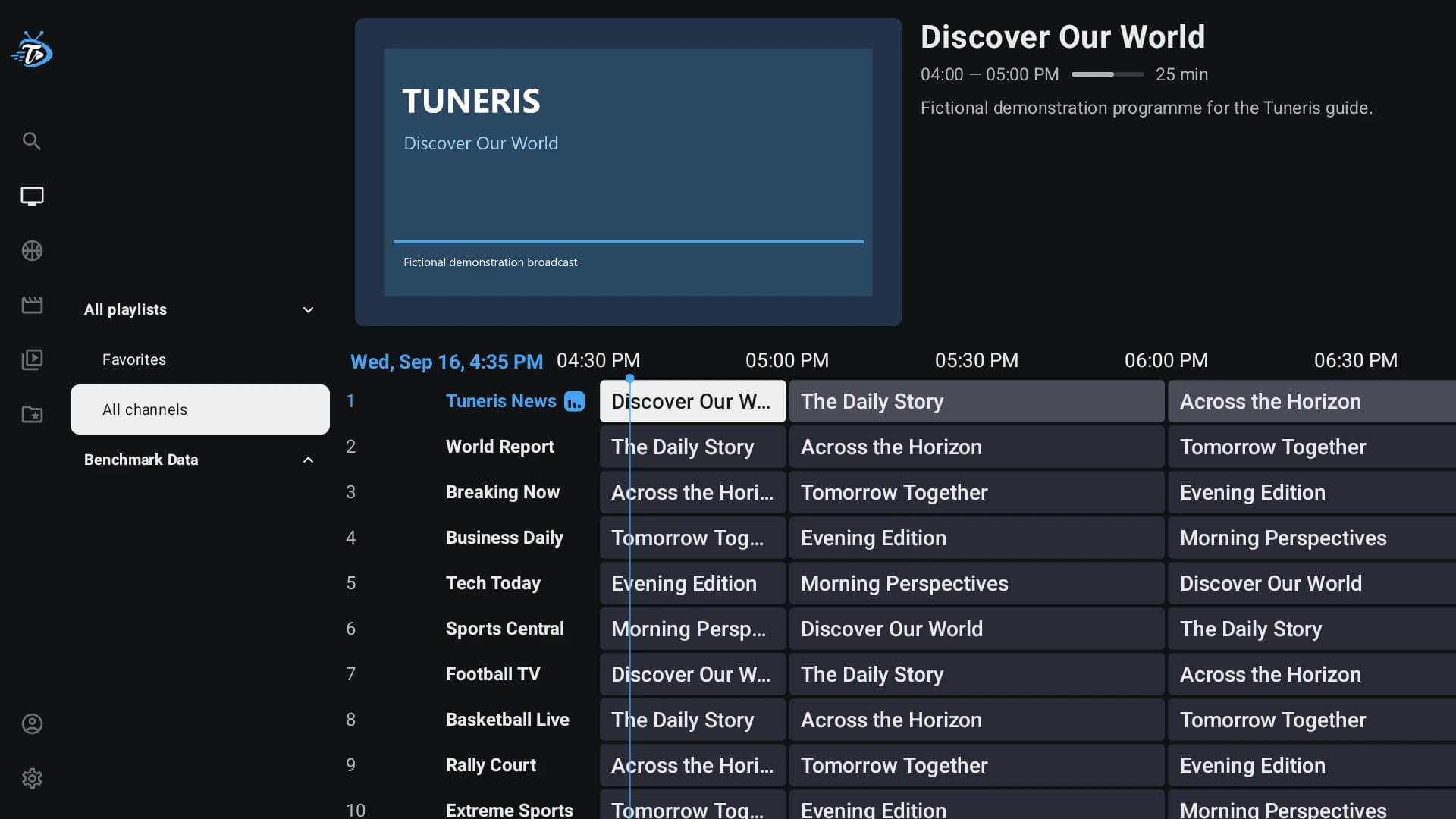Select the Tech Today channel
The image size is (1456, 819).
tap(493, 583)
